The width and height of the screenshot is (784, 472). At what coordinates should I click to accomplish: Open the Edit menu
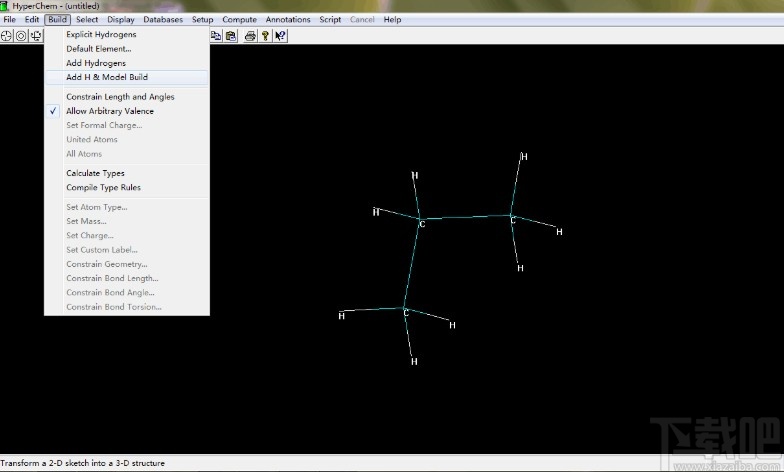pos(32,20)
